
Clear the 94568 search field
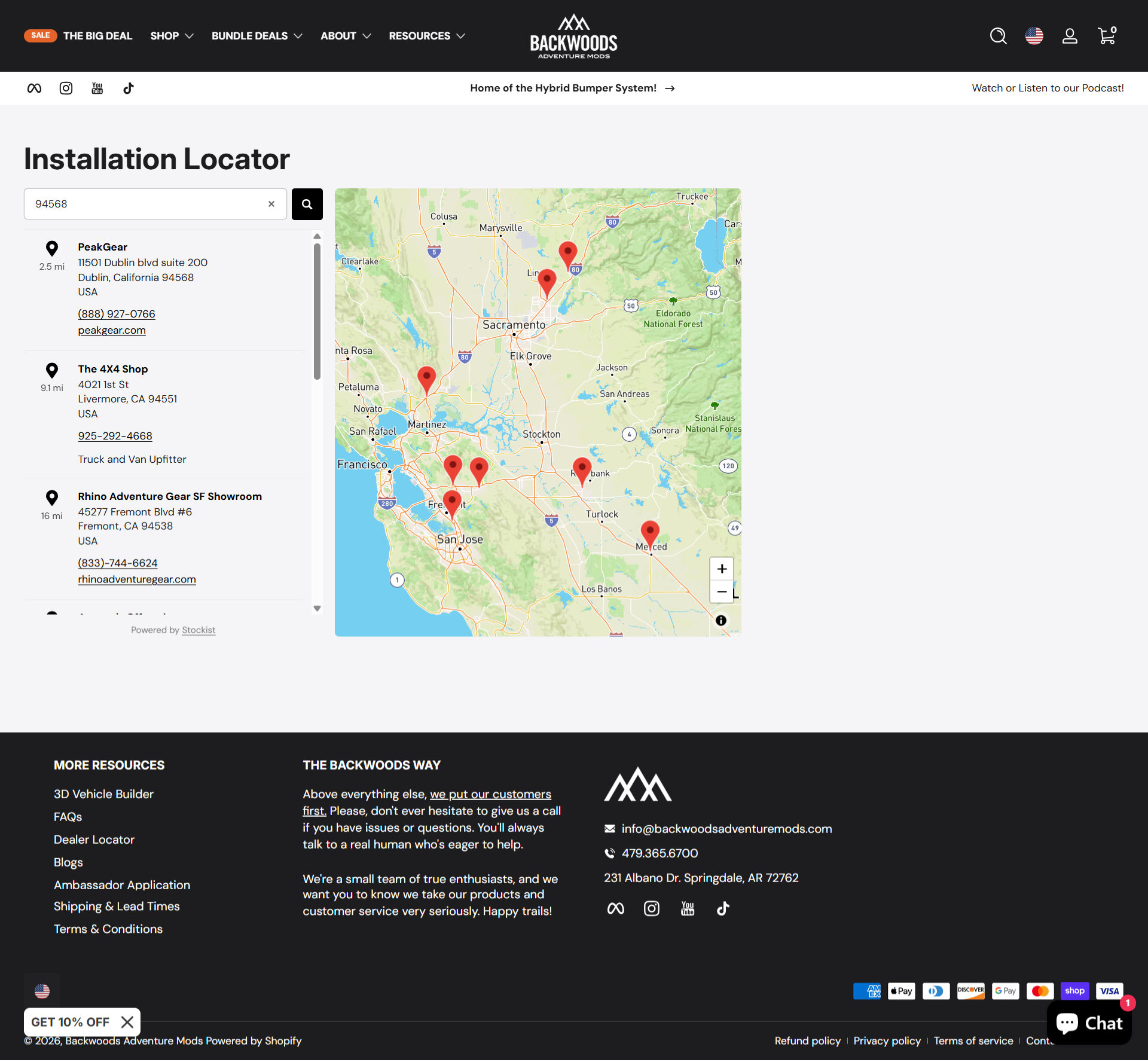tap(271, 204)
